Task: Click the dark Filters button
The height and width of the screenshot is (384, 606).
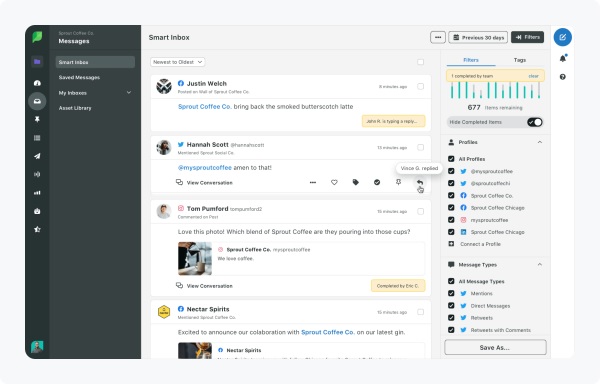Action: pyautogui.click(x=528, y=37)
